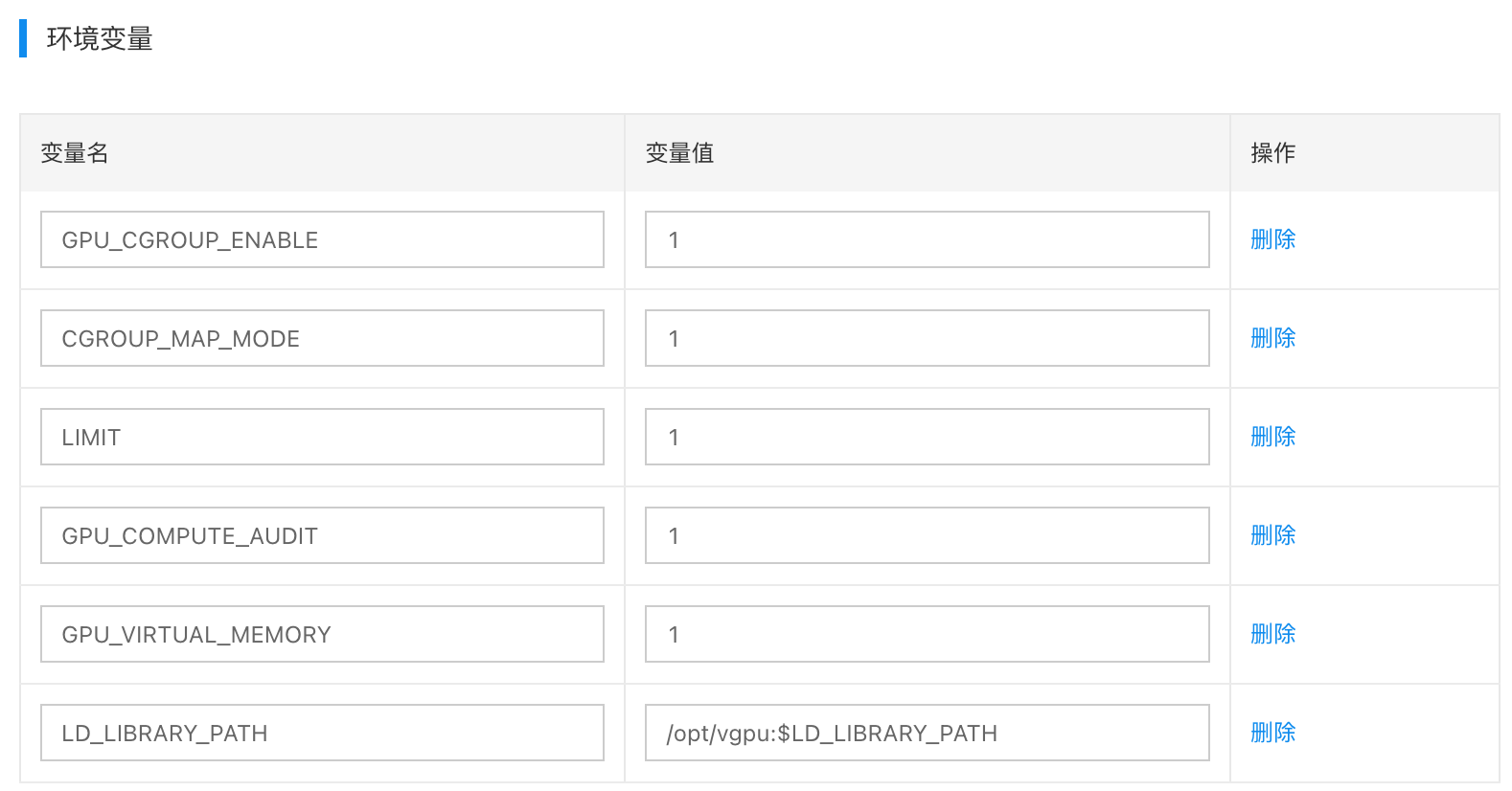This screenshot has width=1512, height=791.
Task: Delete the LD_LIBRARY_PATH variable row
Action: (1272, 733)
